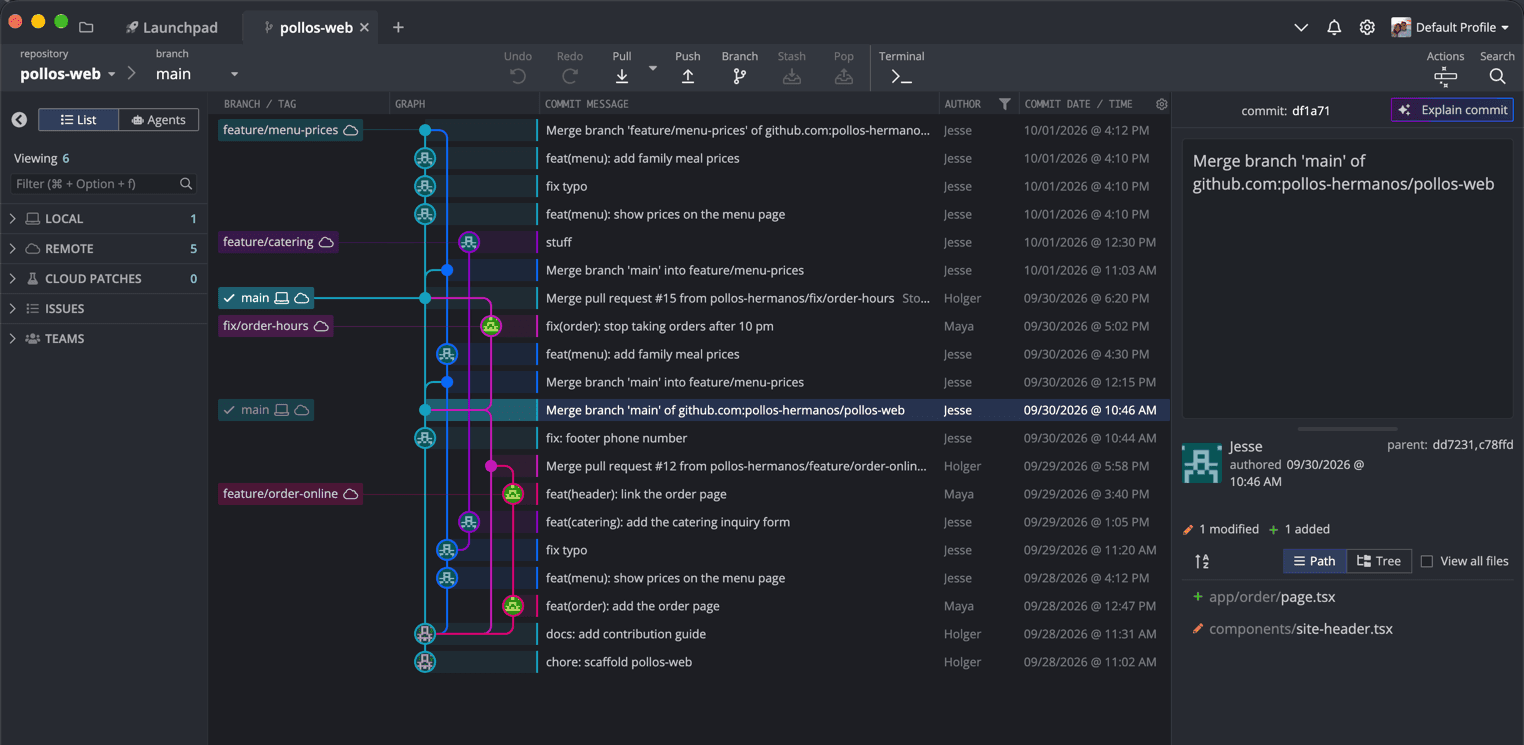Image resolution: width=1524 pixels, height=745 pixels.
Task: Open the tab list chevron at top right
Action: [x=1301, y=27]
